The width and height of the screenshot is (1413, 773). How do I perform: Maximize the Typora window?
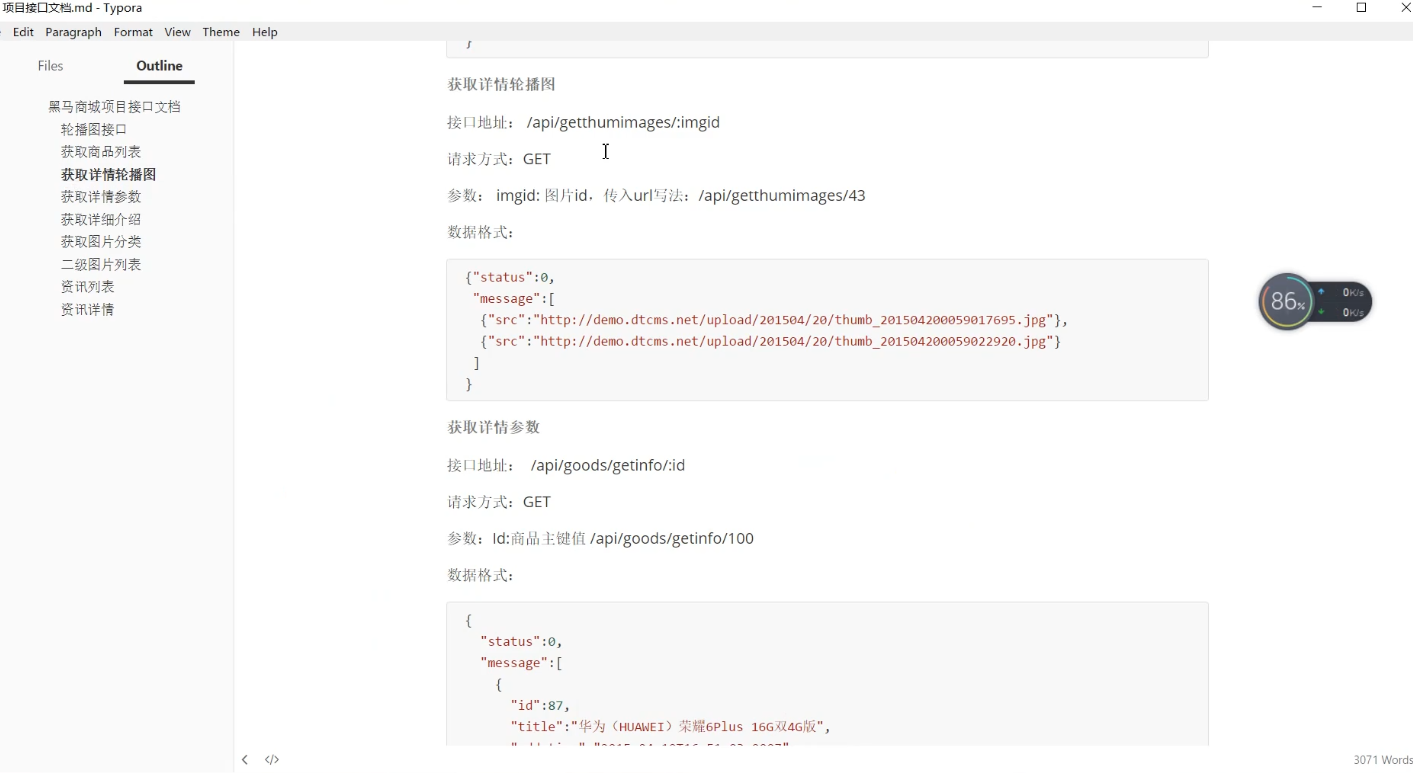point(1361,8)
